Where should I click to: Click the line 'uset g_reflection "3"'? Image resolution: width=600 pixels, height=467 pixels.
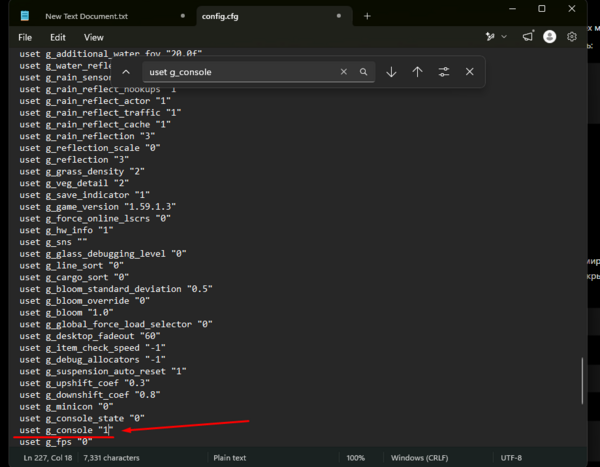point(74,160)
